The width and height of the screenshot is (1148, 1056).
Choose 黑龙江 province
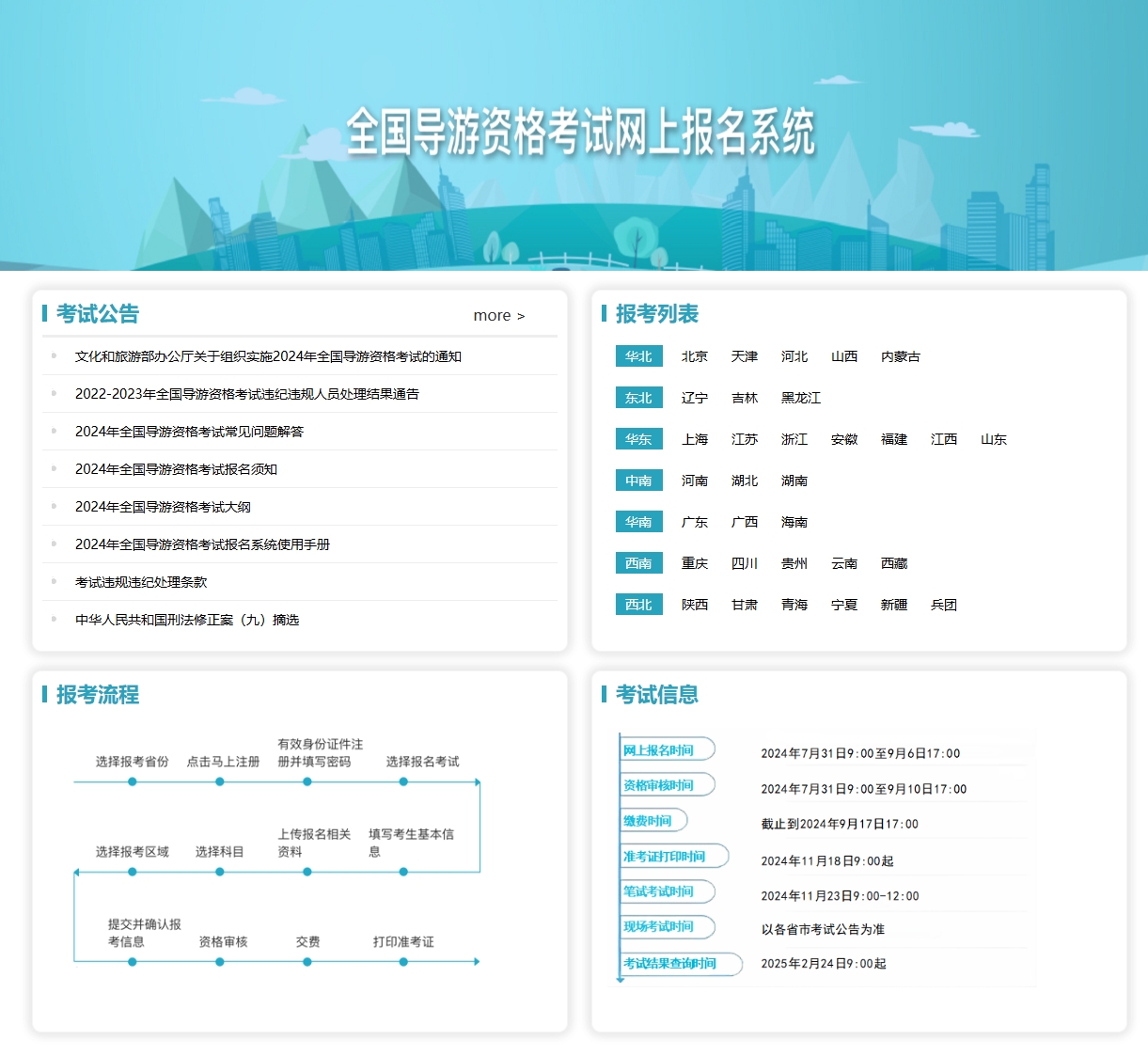pyautogui.click(x=800, y=398)
